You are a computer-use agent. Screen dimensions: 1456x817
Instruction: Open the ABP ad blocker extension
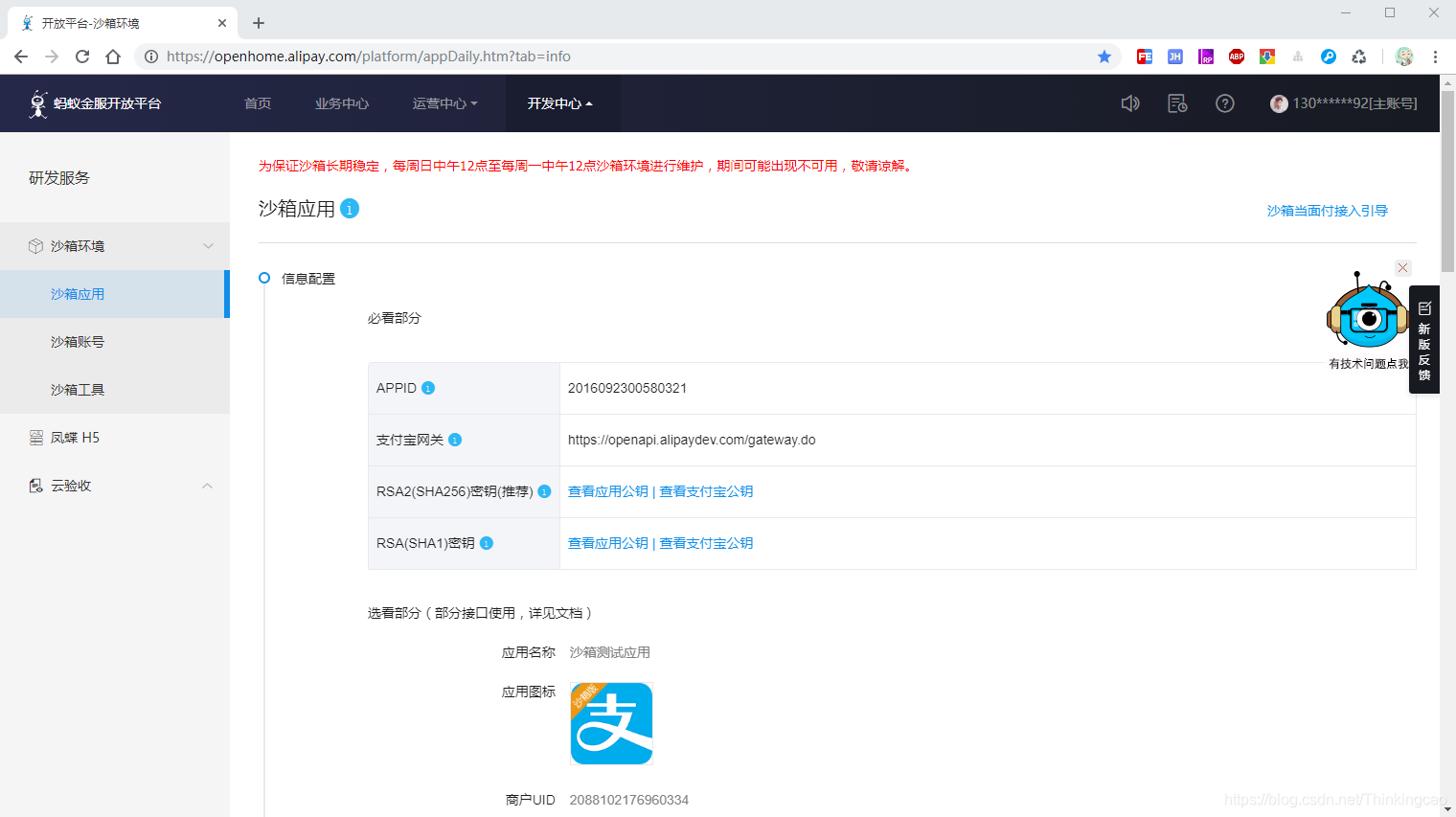(1237, 57)
